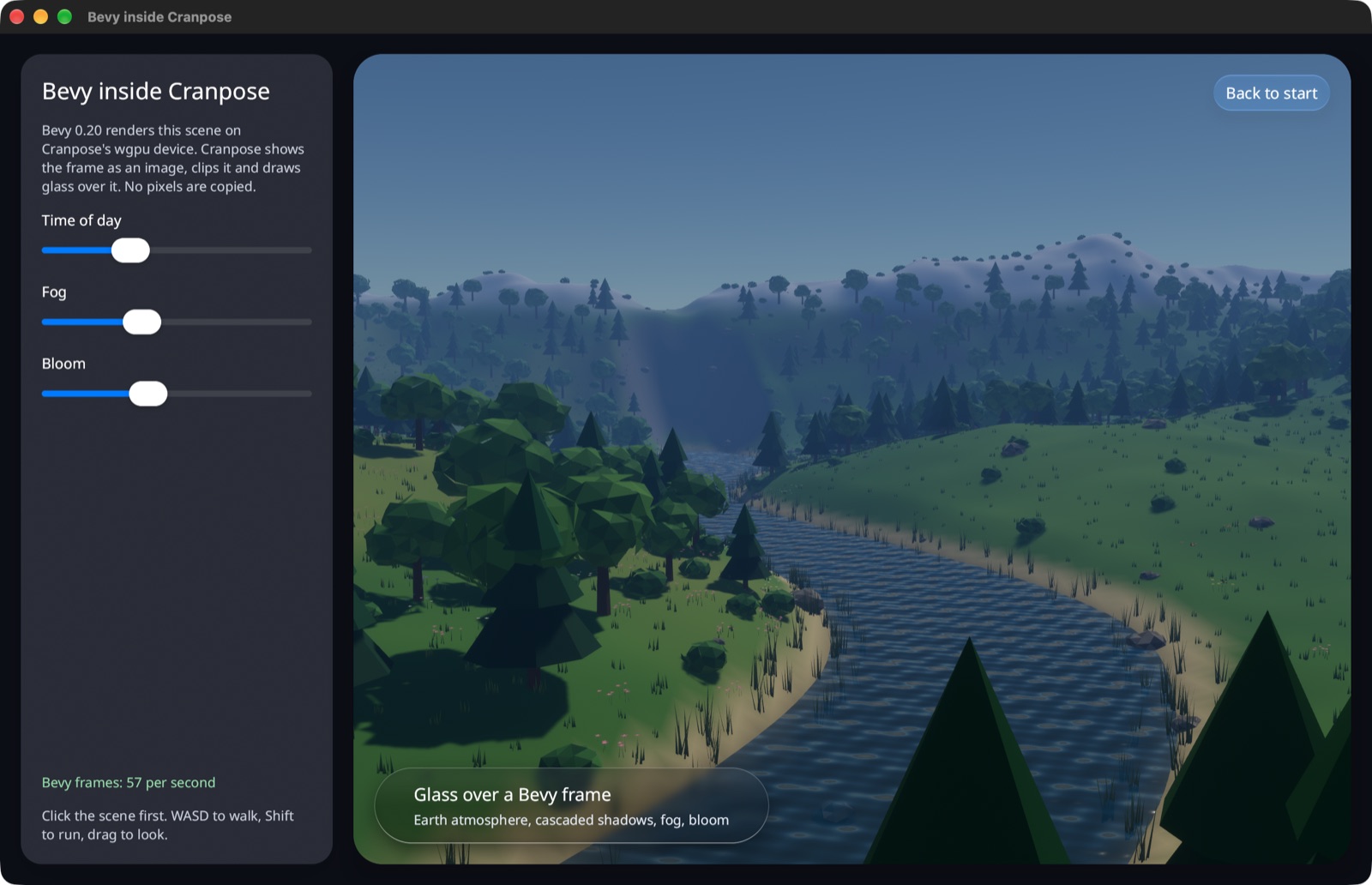The width and height of the screenshot is (1372, 885).
Task: Click the Fog slider thumb
Action: pyautogui.click(x=141, y=322)
